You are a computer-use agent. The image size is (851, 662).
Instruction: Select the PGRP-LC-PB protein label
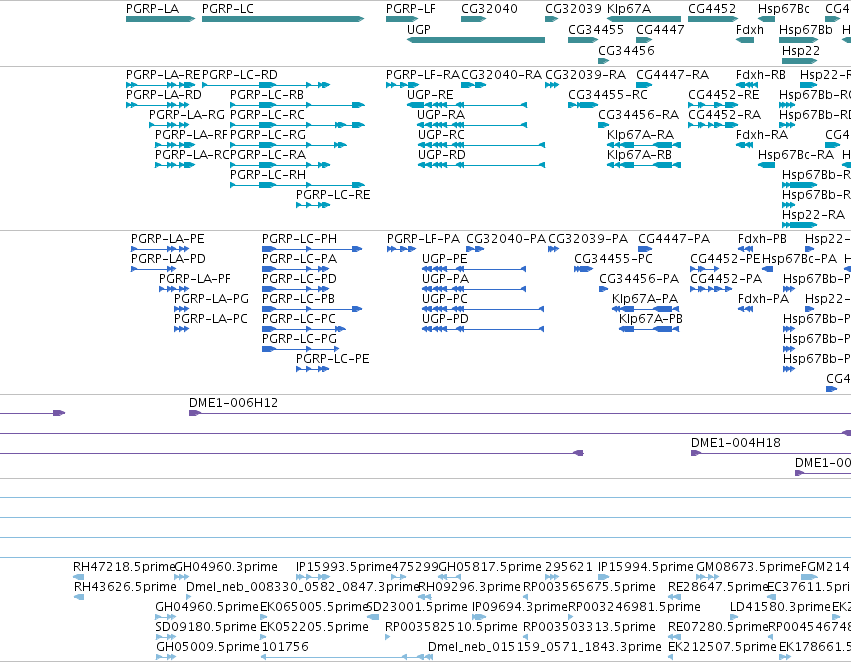click(298, 299)
